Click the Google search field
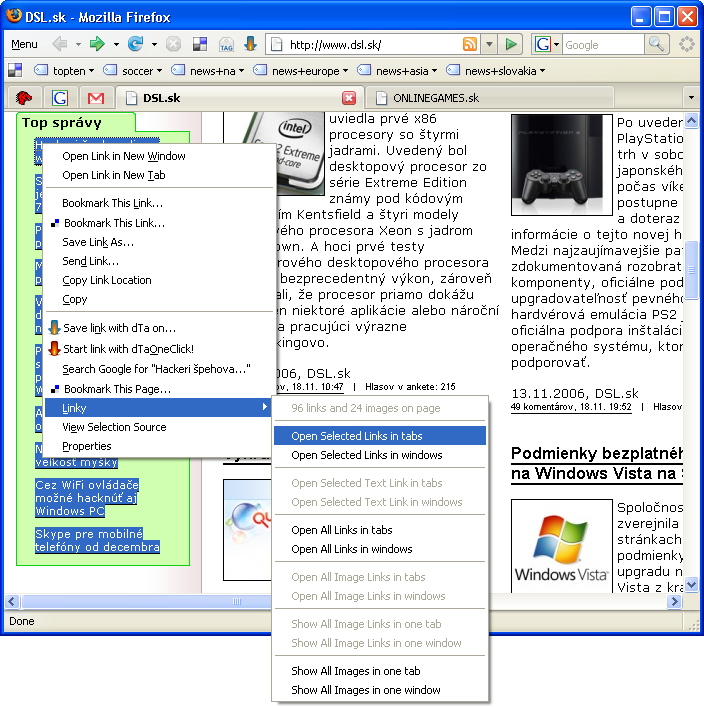 [603, 45]
